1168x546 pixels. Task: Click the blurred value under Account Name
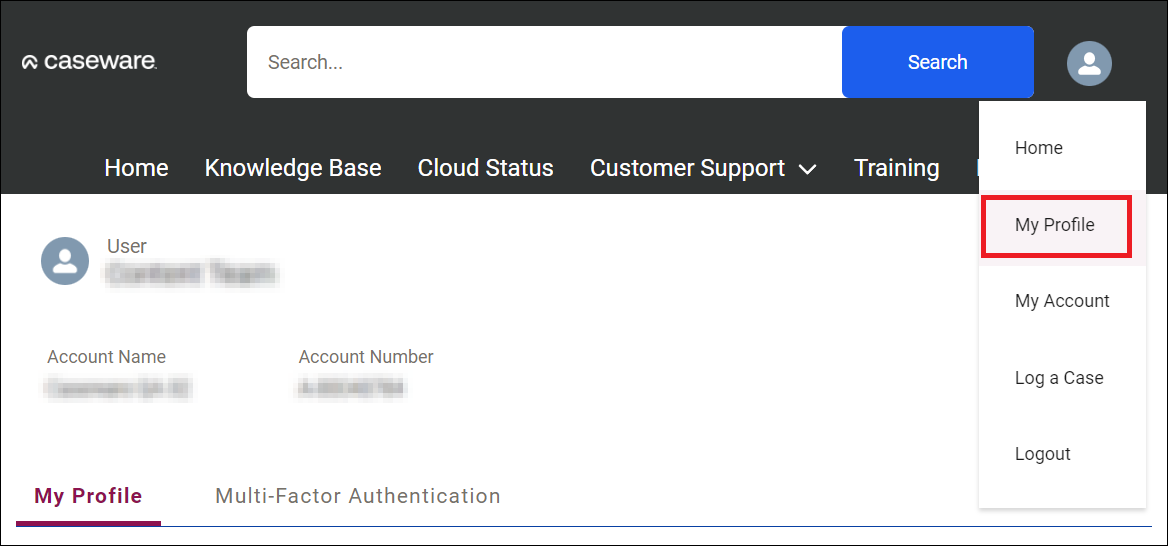point(118,388)
